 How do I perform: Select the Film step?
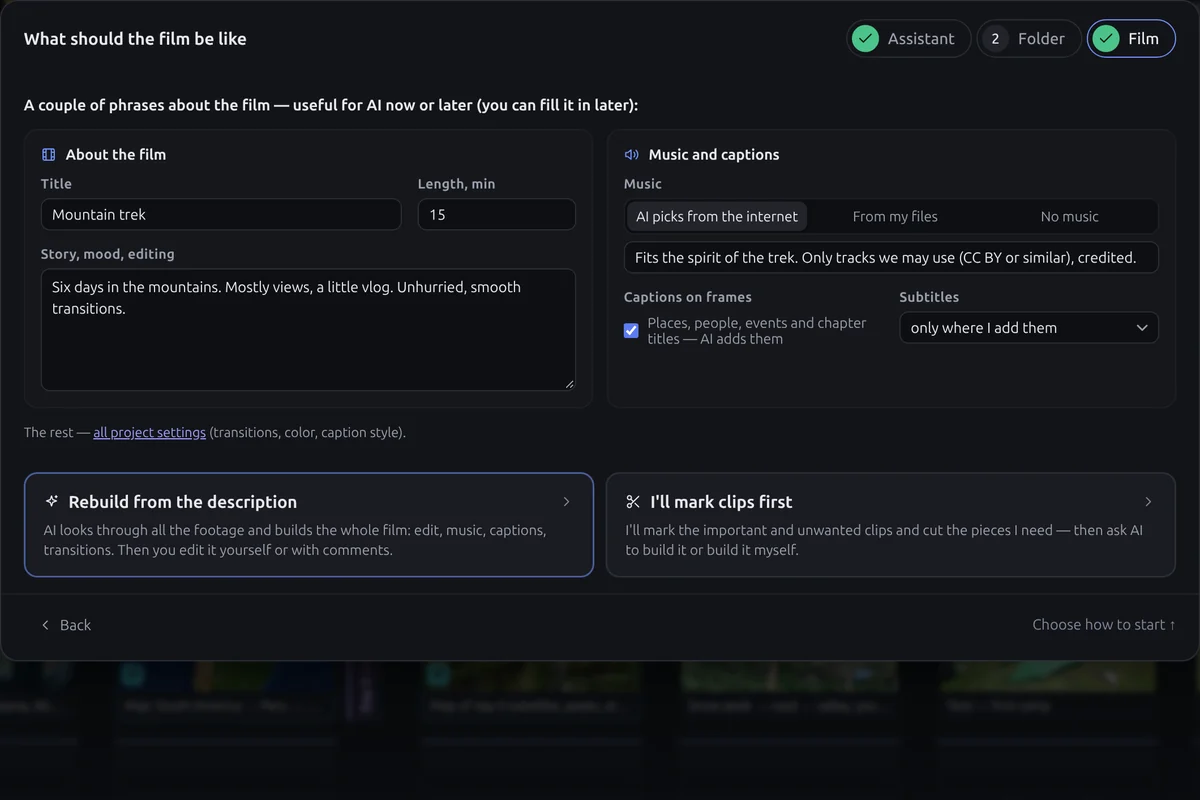[1131, 39]
